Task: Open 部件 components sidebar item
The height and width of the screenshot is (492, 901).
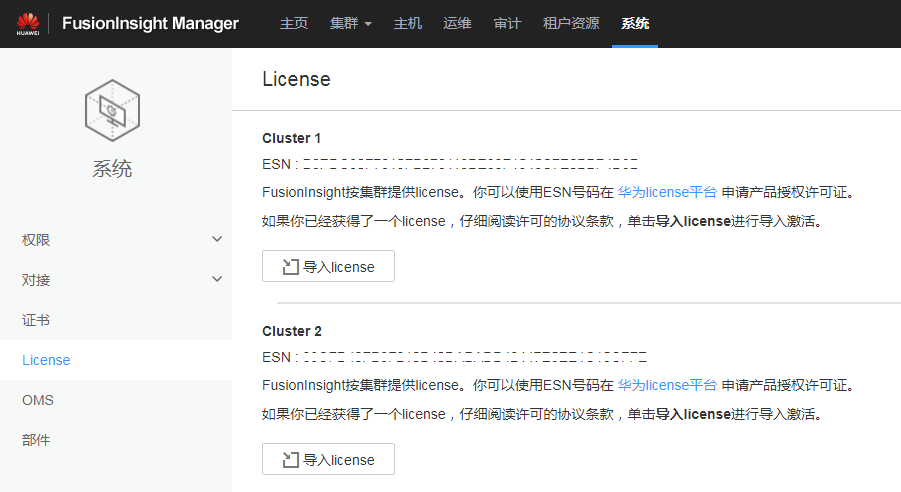Action: (x=36, y=440)
